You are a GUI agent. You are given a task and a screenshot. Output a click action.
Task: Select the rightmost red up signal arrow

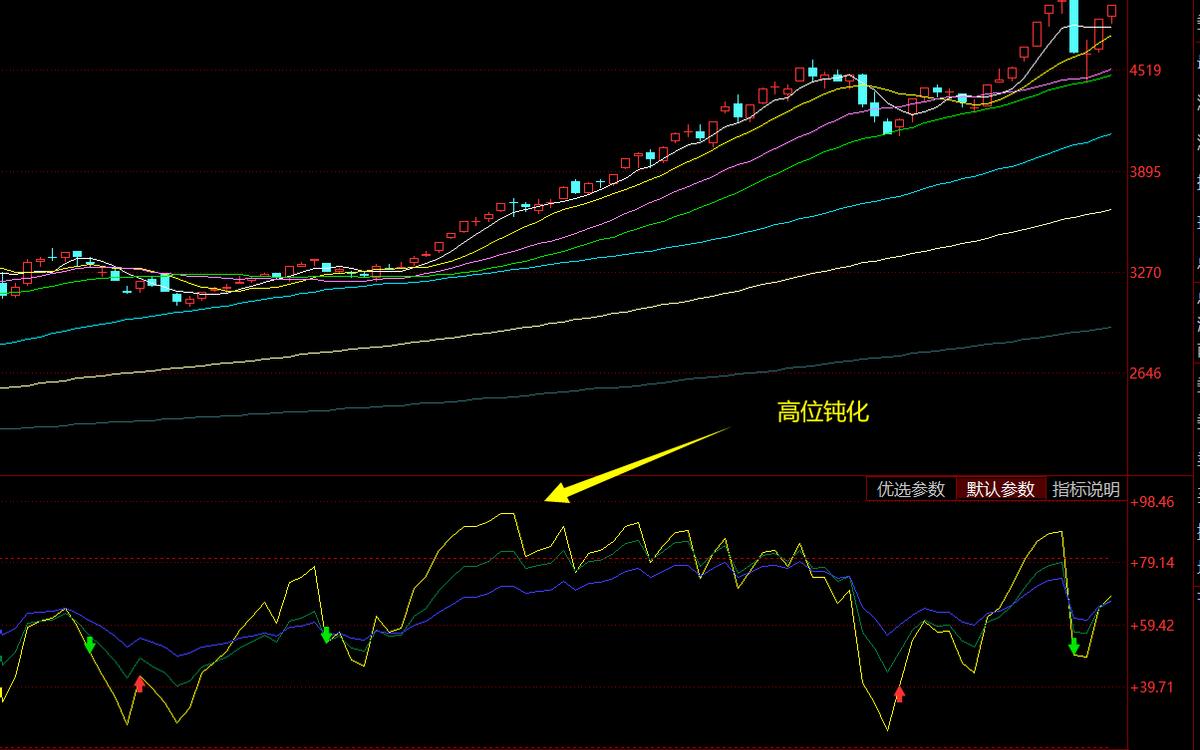pyautogui.click(x=899, y=693)
